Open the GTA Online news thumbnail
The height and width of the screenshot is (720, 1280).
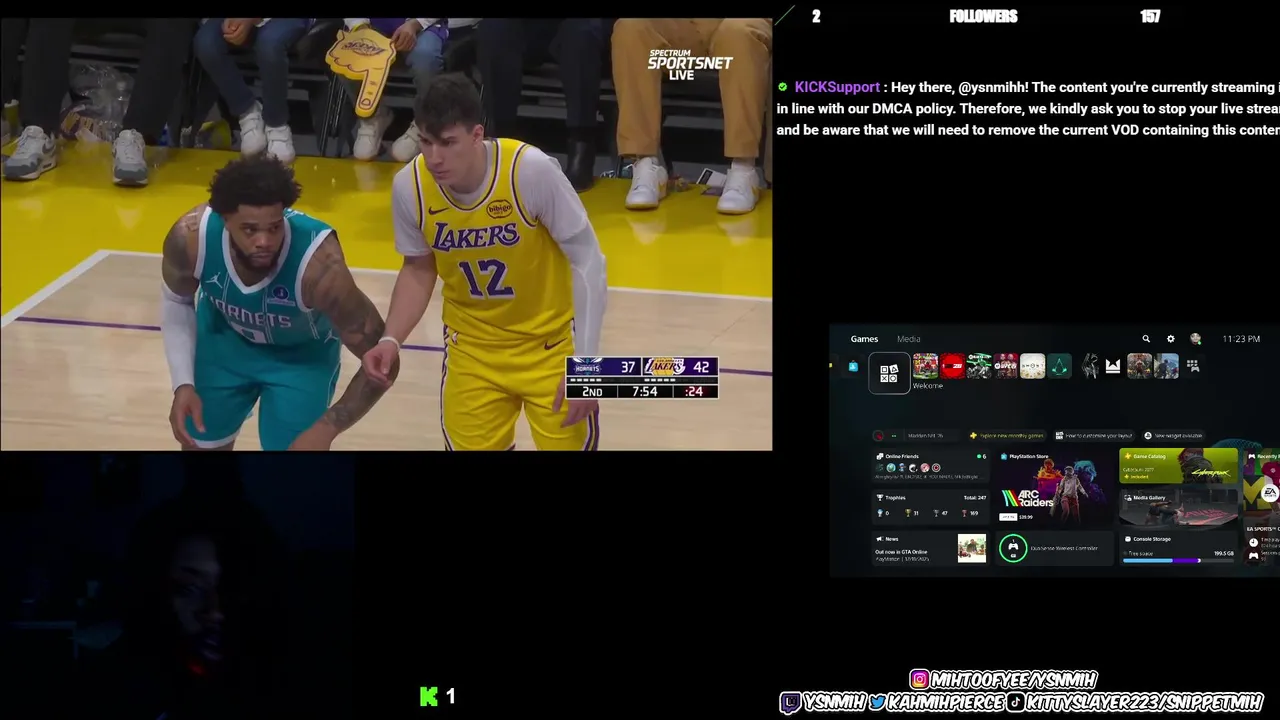coord(971,548)
